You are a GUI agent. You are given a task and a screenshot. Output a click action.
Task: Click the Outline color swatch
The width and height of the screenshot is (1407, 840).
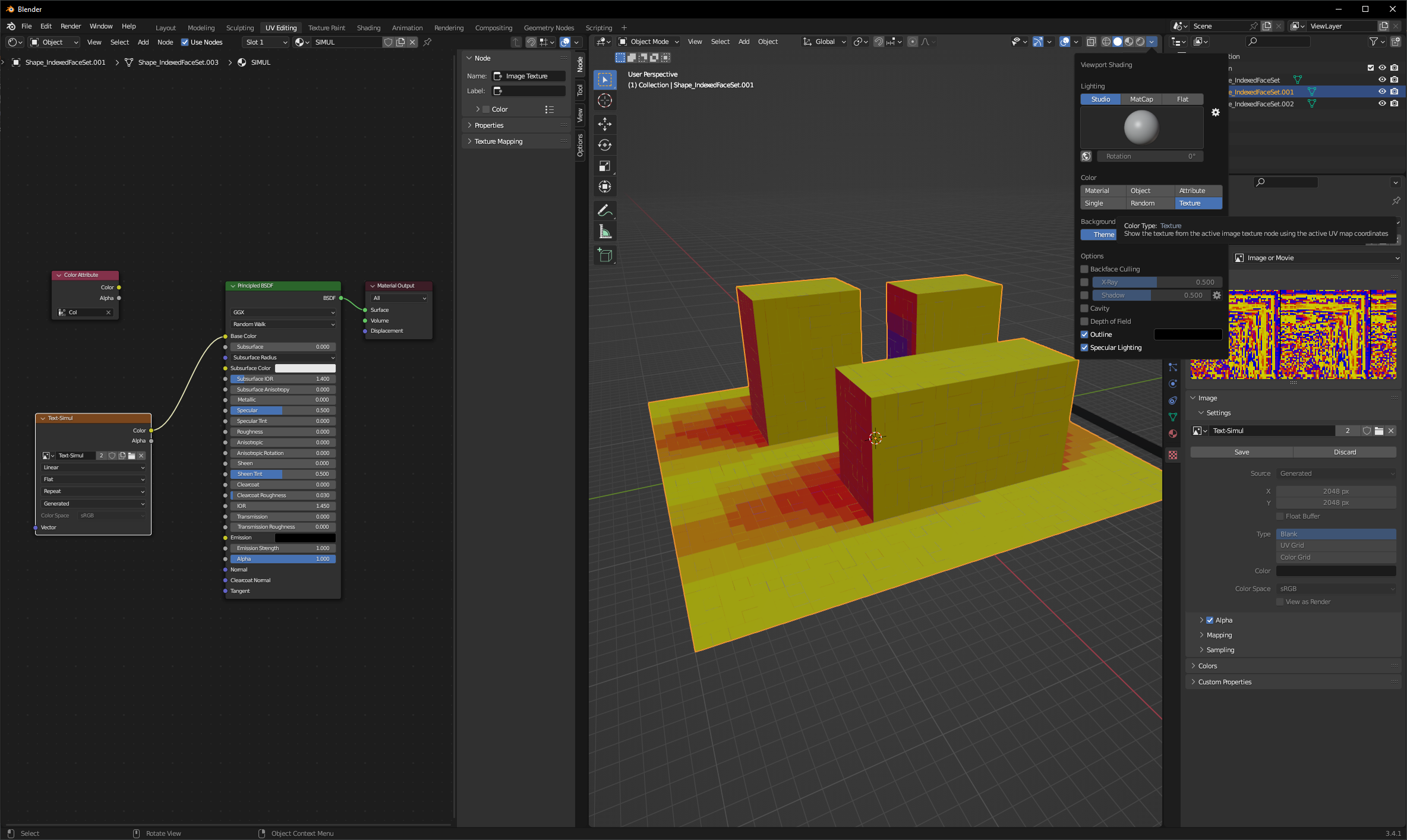pos(1188,334)
